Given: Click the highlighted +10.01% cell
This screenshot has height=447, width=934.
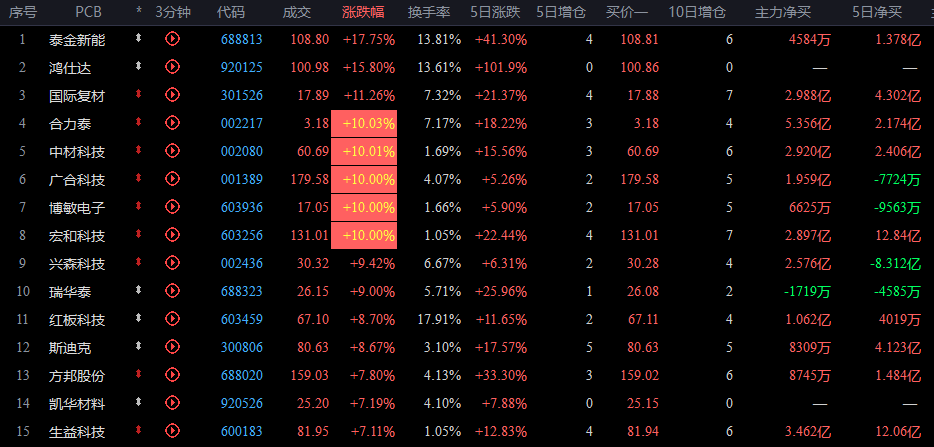Looking at the screenshot, I should pyautogui.click(x=364, y=152).
